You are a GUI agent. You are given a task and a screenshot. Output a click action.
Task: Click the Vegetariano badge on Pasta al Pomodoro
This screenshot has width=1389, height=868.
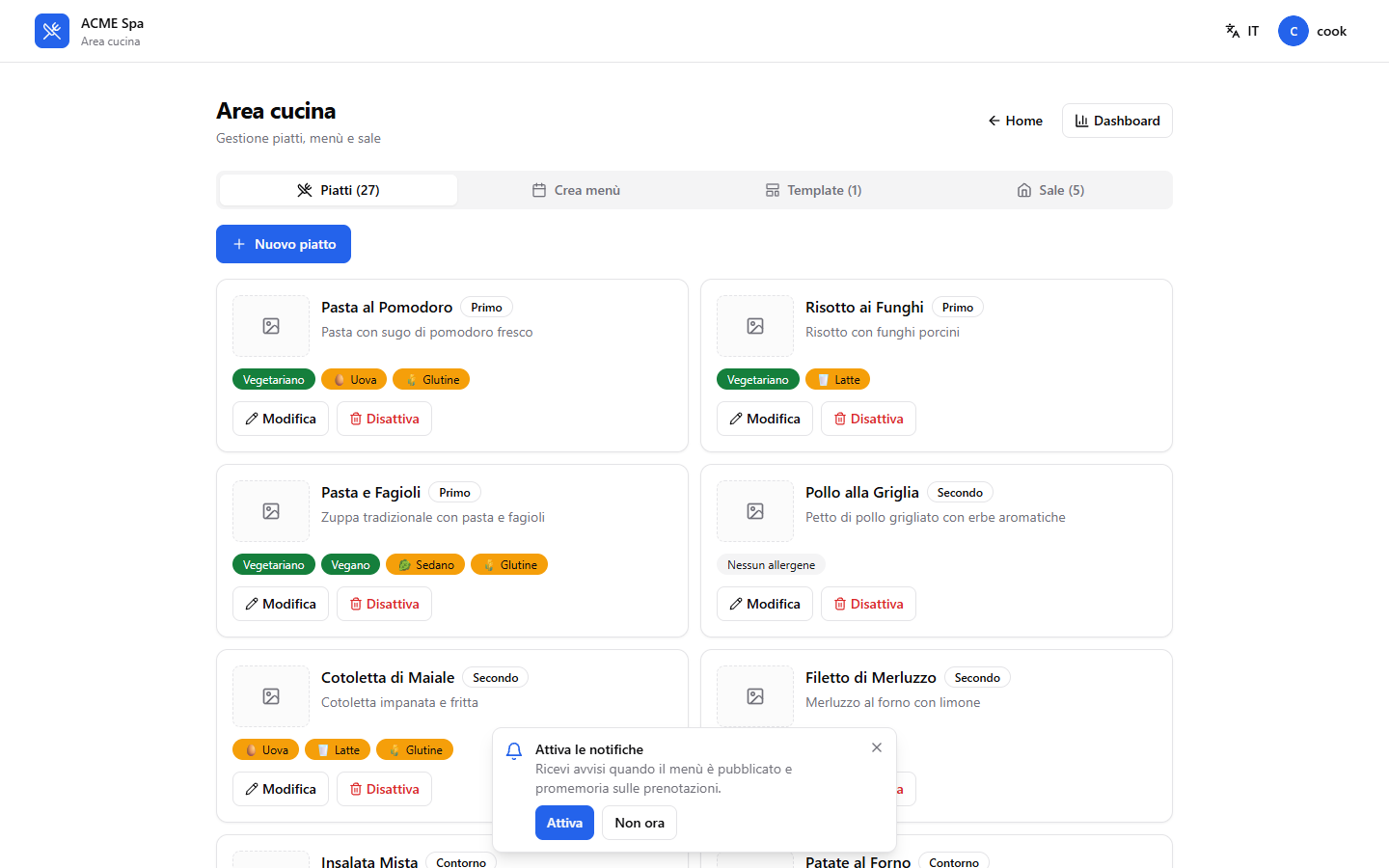(x=274, y=380)
